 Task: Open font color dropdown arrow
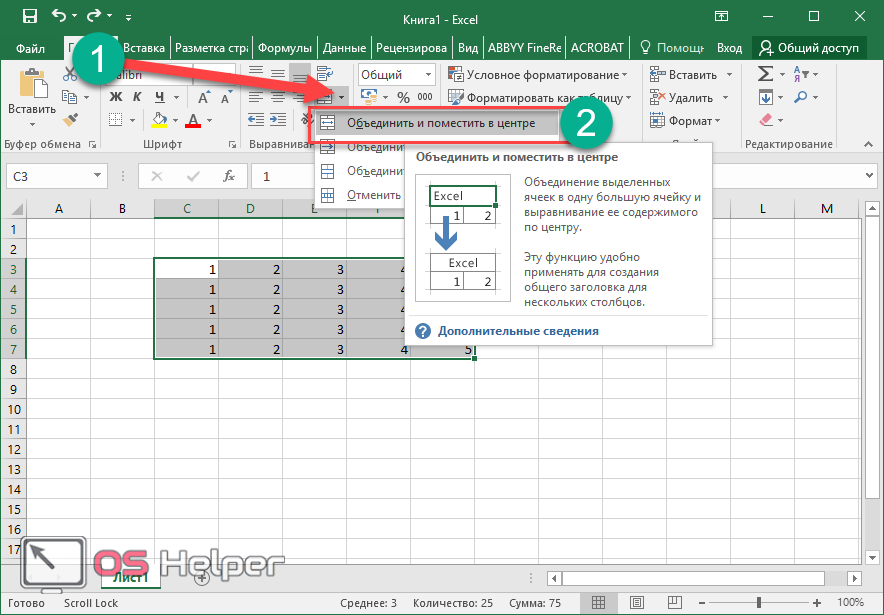coord(210,120)
